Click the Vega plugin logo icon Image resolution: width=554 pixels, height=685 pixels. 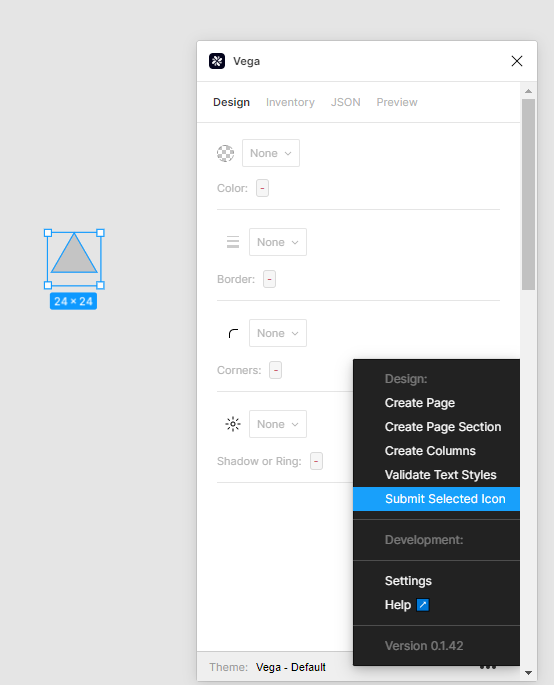pos(217,61)
